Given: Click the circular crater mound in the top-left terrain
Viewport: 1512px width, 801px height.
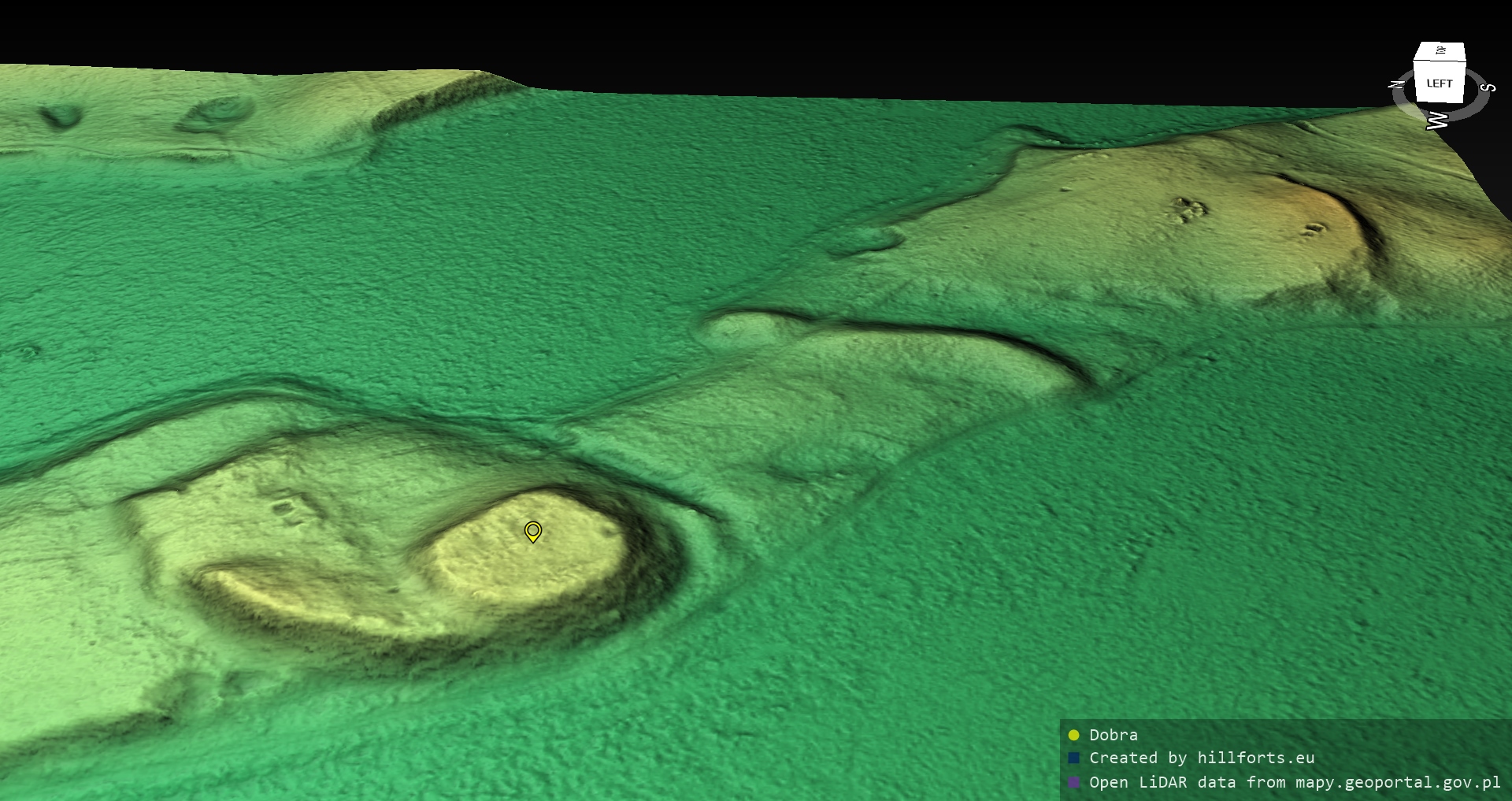Looking at the screenshot, I should pyautogui.click(x=217, y=113).
